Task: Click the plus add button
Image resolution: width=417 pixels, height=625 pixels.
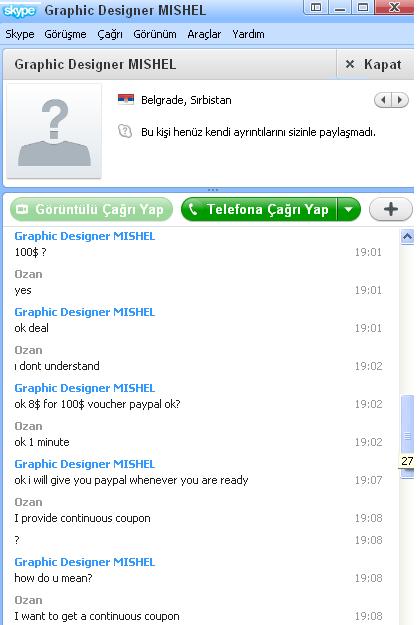Action: pyautogui.click(x=391, y=209)
